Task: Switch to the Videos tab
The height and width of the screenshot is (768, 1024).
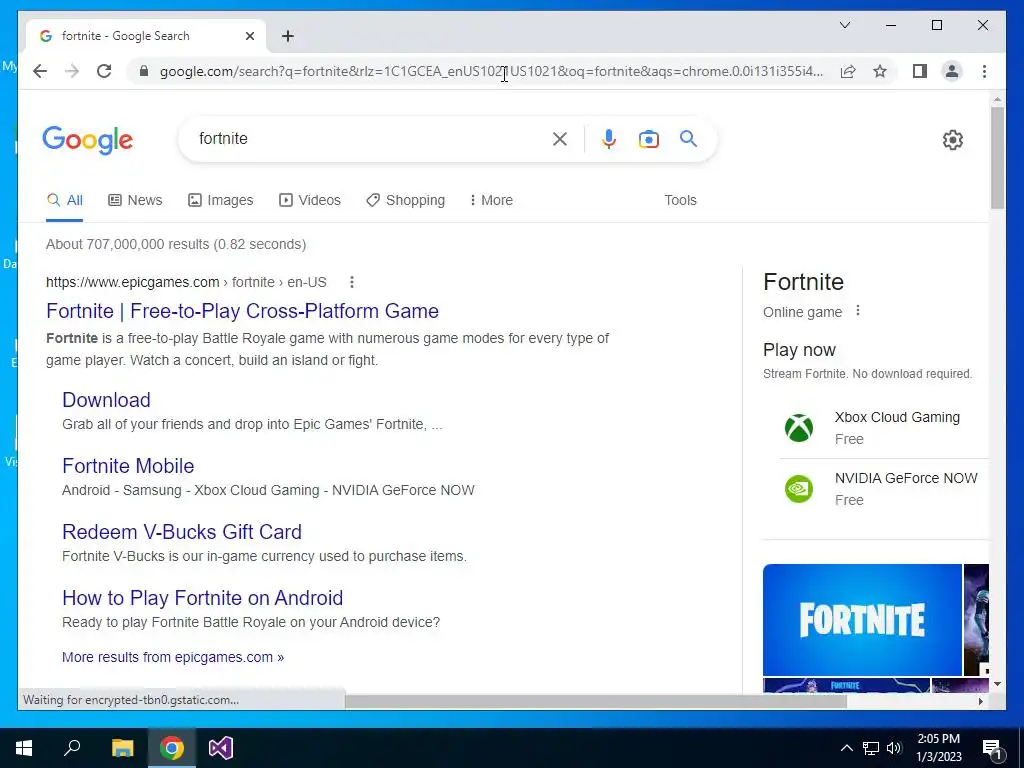Action: click(x=310, y=200)
